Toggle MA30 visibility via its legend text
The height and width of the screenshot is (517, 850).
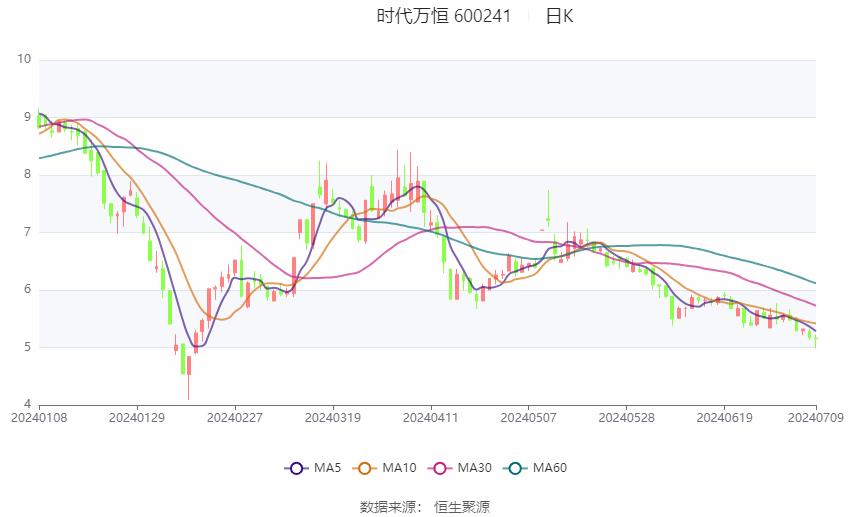pos(473,468)
